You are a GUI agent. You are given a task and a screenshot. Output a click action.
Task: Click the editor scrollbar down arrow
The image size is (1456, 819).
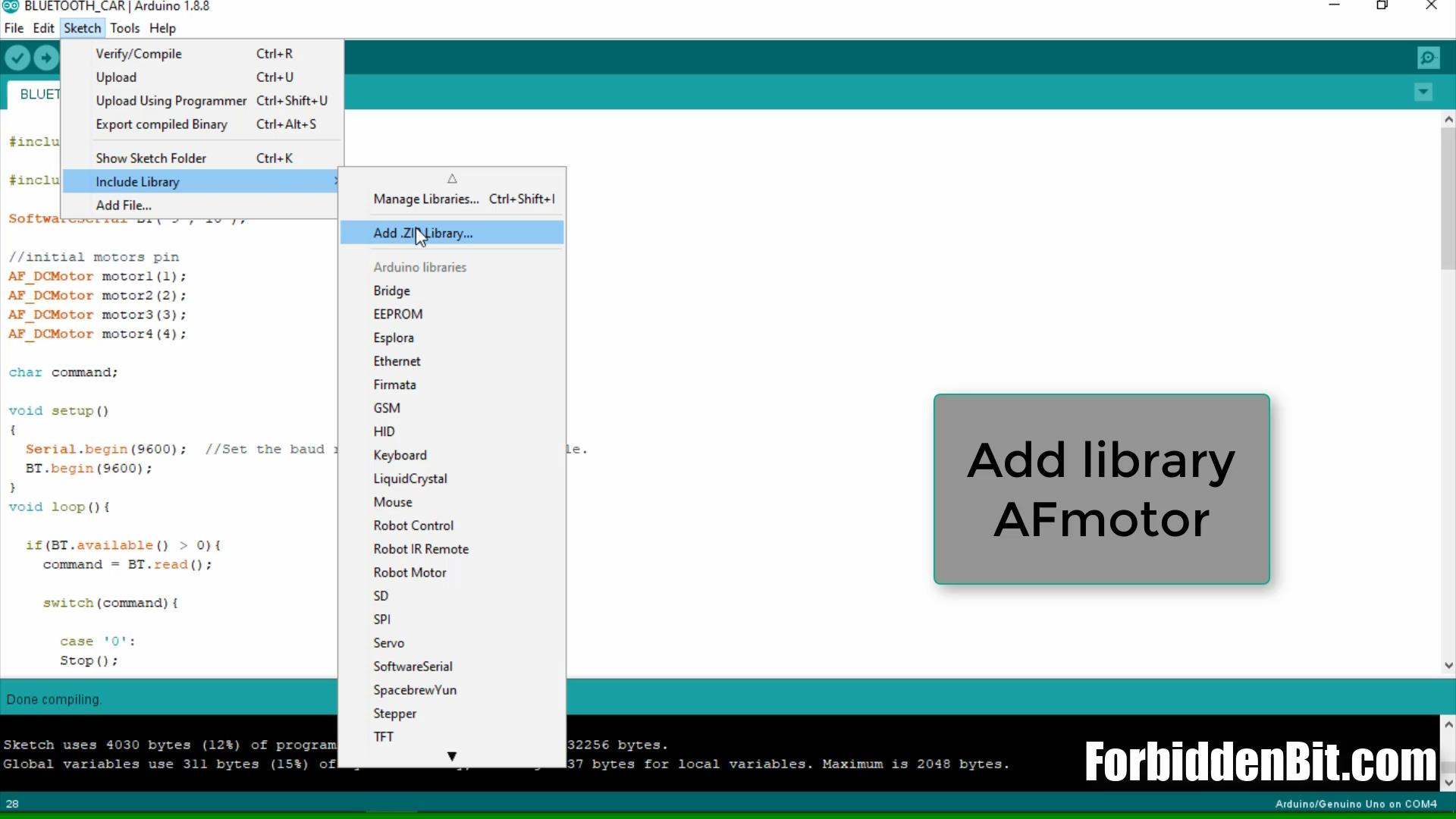pyautogui.click(x=1448, y=666)
